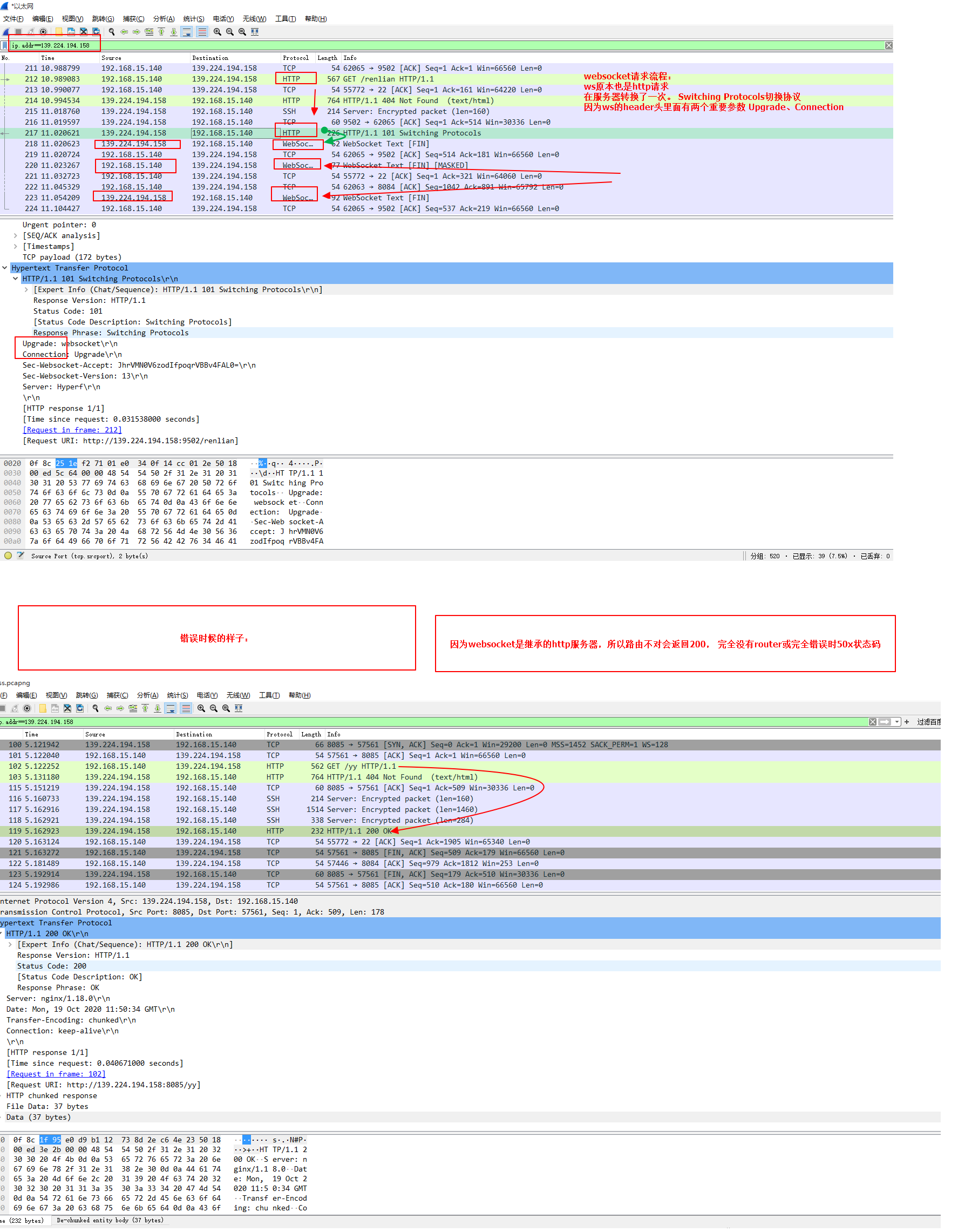Screen dimensions: 958x1232
Task: Go to specified packet in 以太网 window
Action: [x=149, y=32]
